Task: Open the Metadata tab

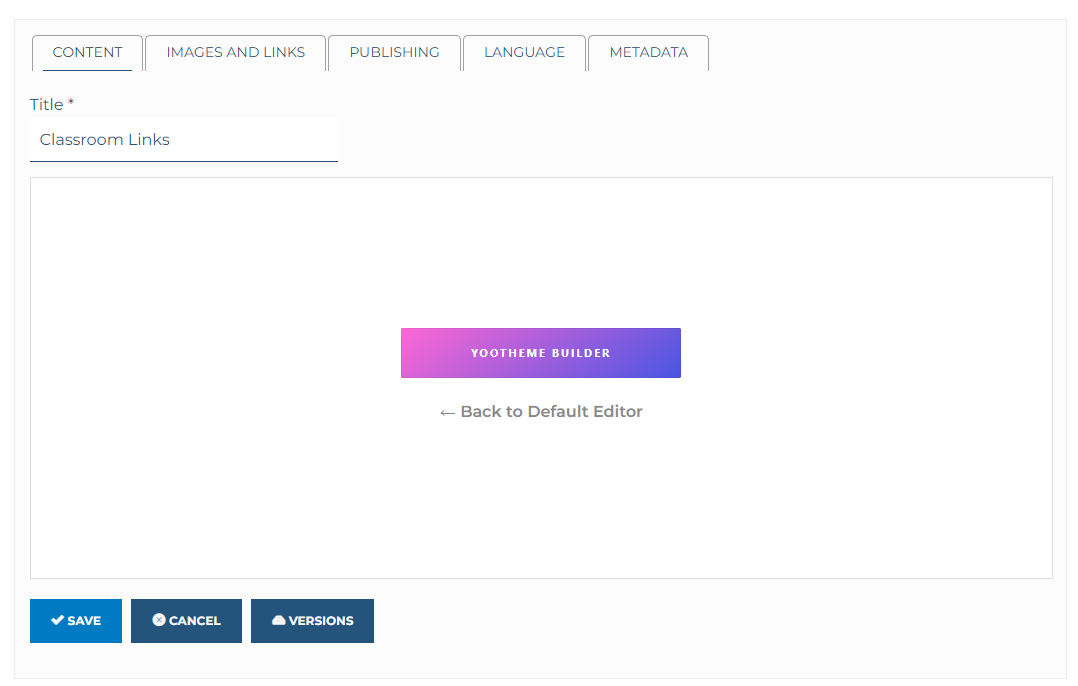Action: coord(648,53)
